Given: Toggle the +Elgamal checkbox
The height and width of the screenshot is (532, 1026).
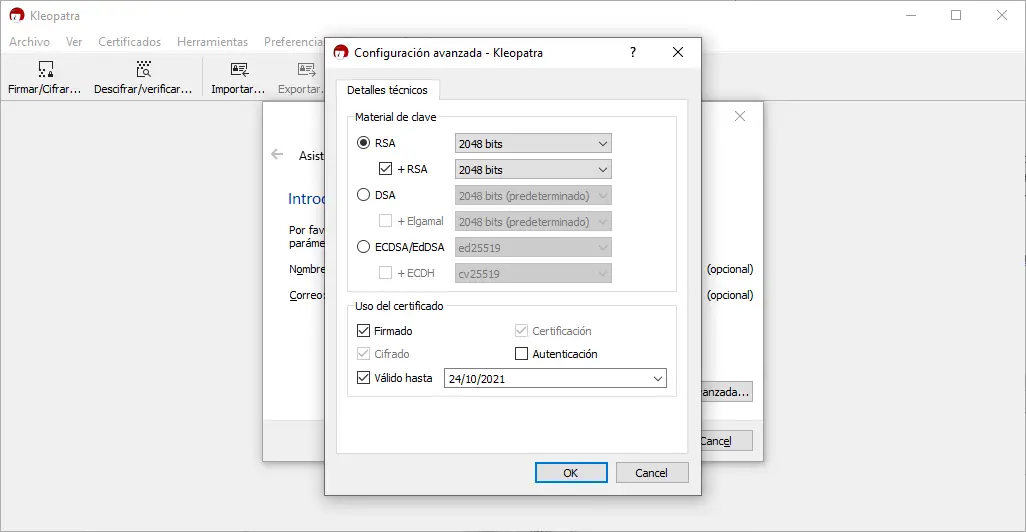Looking at the screenshot, I should [x=385, y=221].
